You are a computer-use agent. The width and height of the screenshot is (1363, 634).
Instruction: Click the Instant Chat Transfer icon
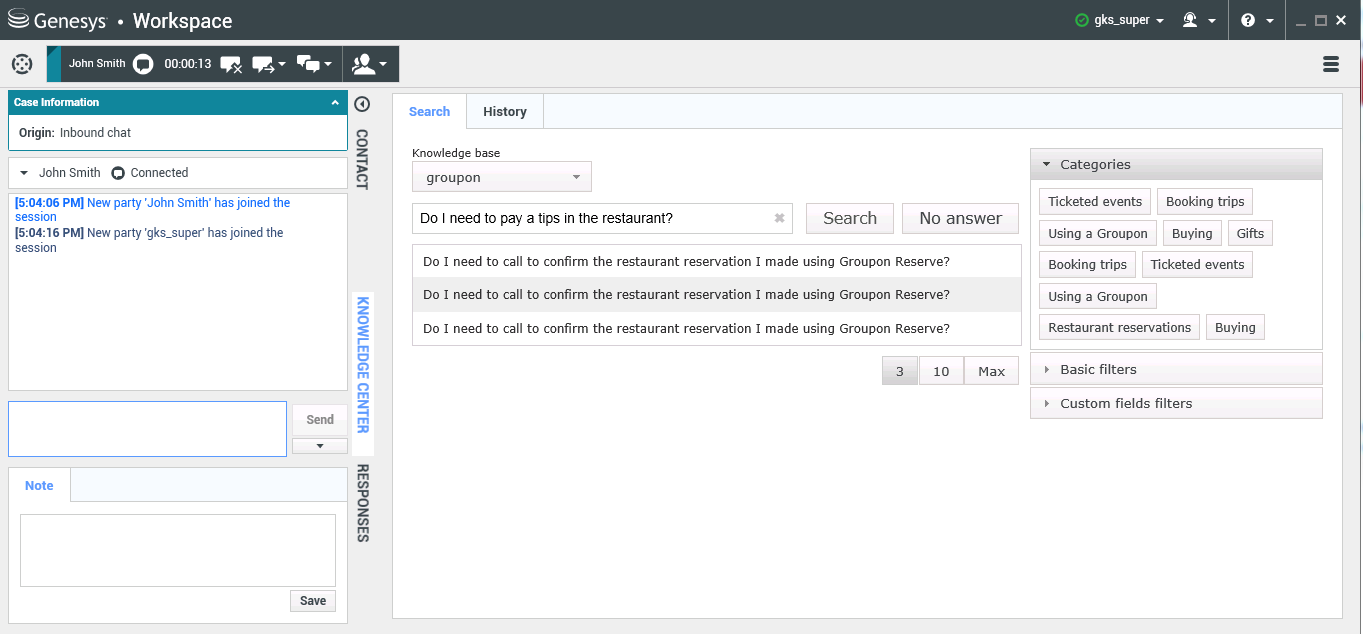264,64
